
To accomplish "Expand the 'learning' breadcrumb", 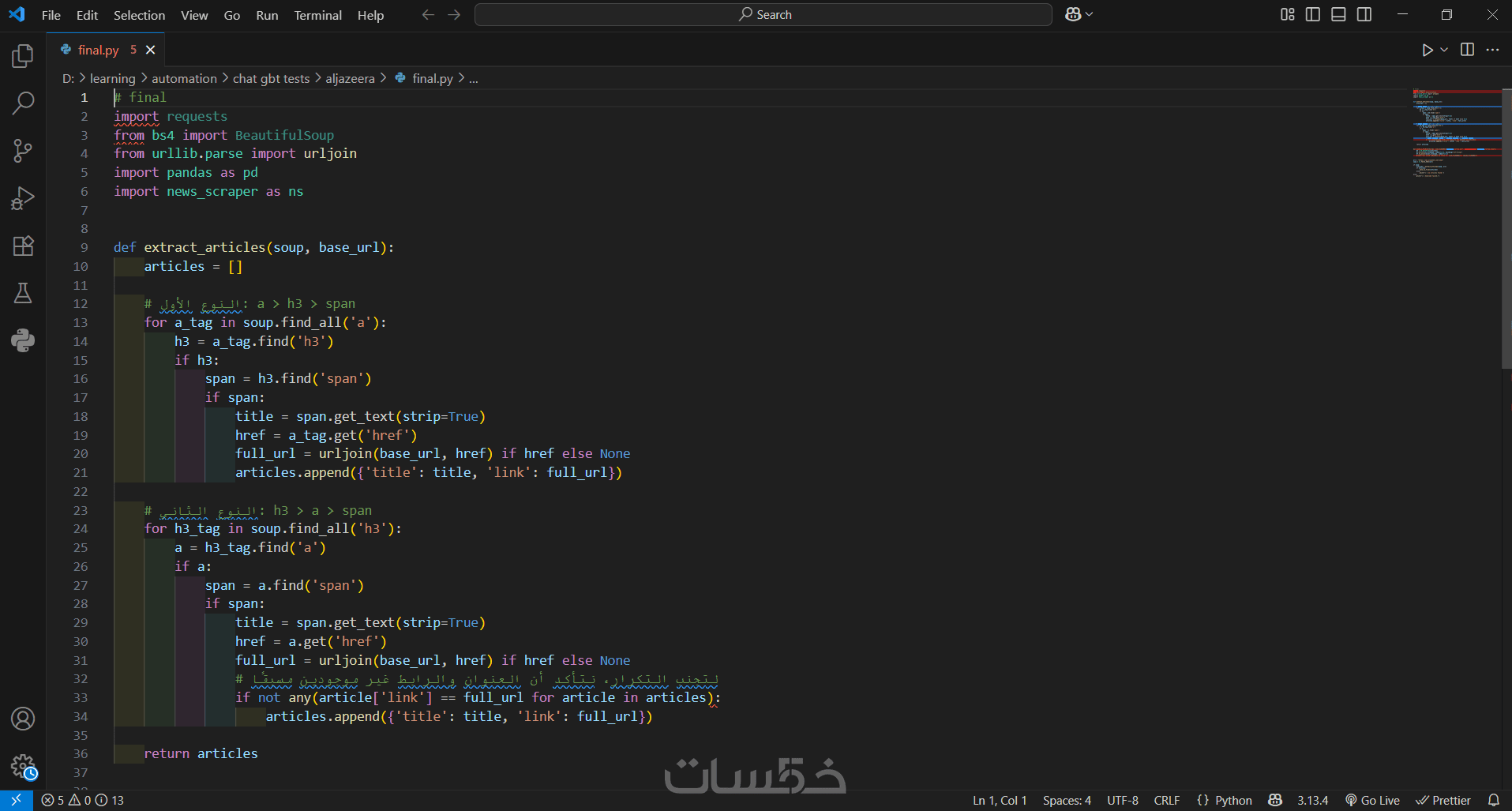I will point(112,78).
